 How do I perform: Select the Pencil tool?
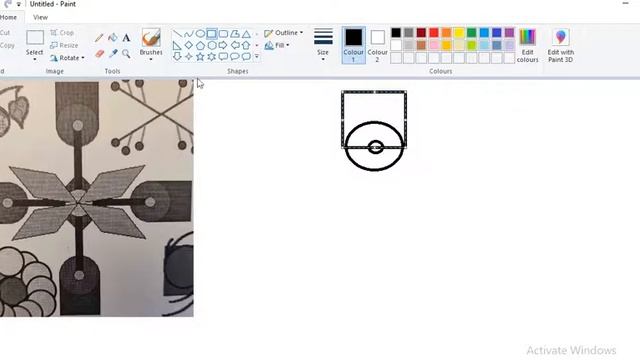pyautogui.click(x=99, y=38)
